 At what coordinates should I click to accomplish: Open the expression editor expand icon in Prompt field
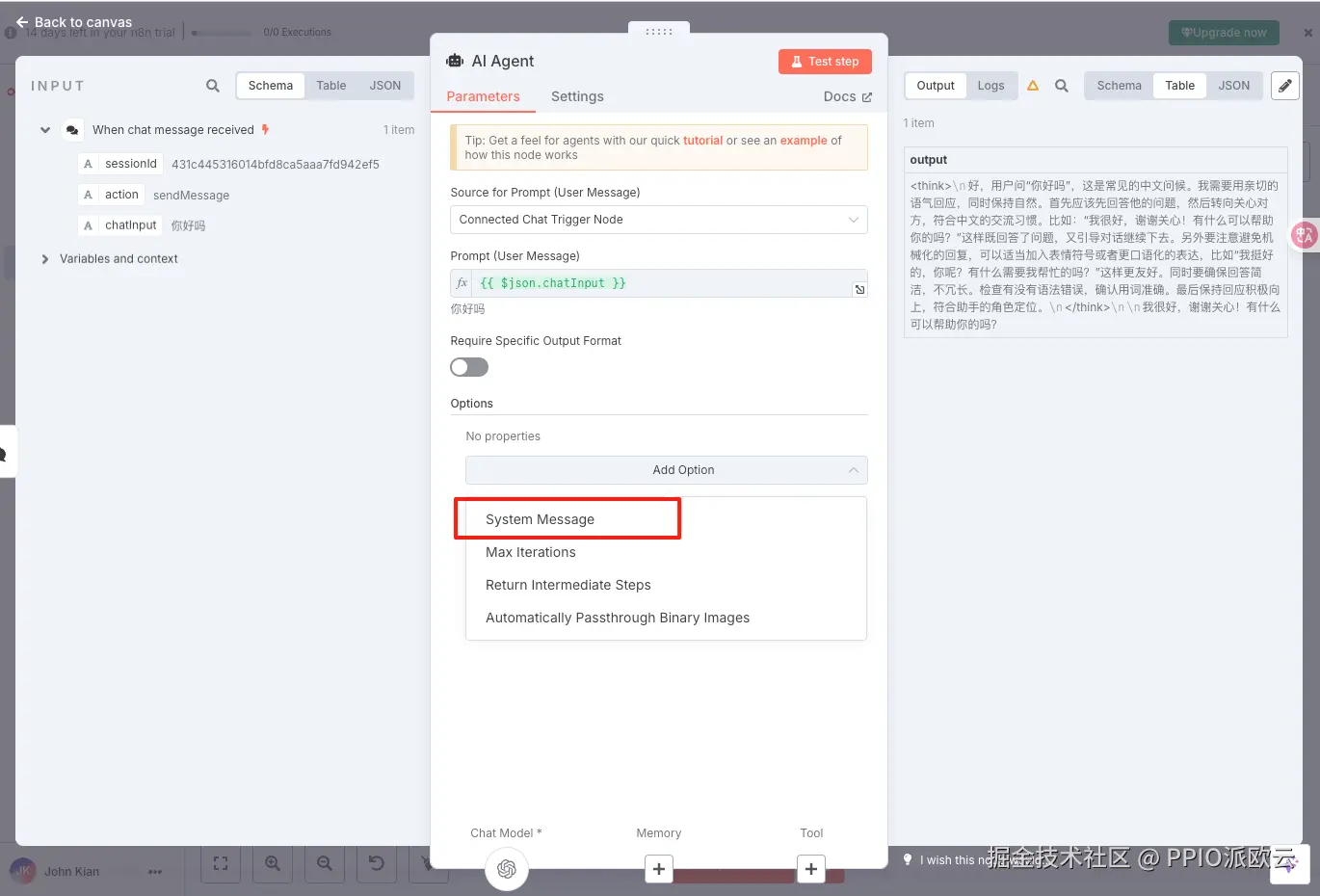click(859, 289)
